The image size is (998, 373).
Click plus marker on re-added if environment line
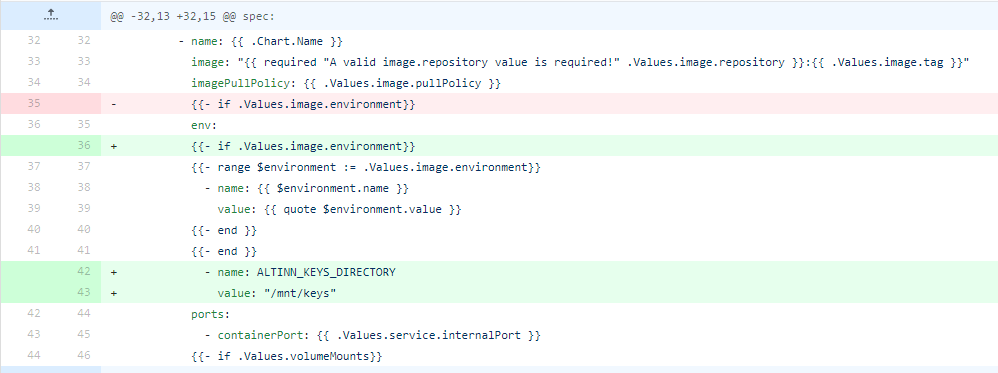coord(114,146)
